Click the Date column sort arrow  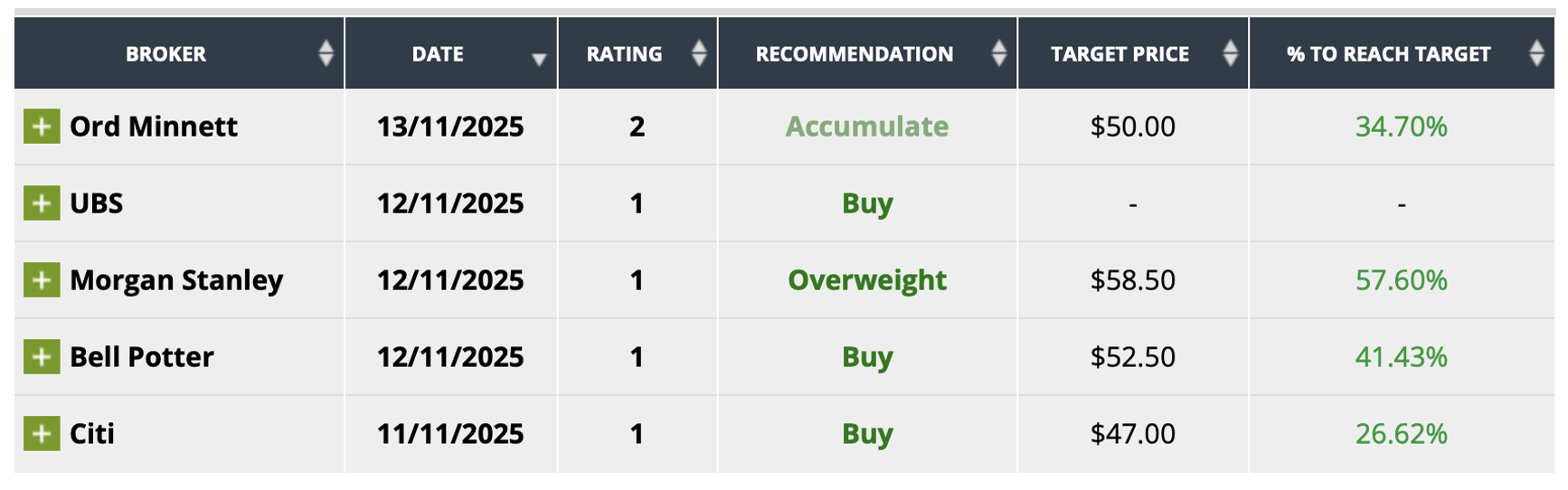539,60
